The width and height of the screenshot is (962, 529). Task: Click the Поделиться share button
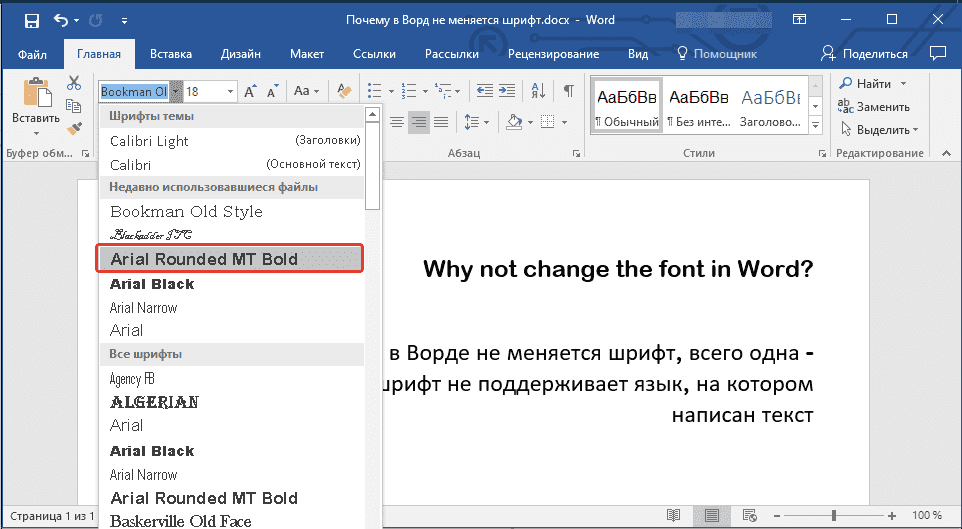pyautogui.click(x=864, y=54)
